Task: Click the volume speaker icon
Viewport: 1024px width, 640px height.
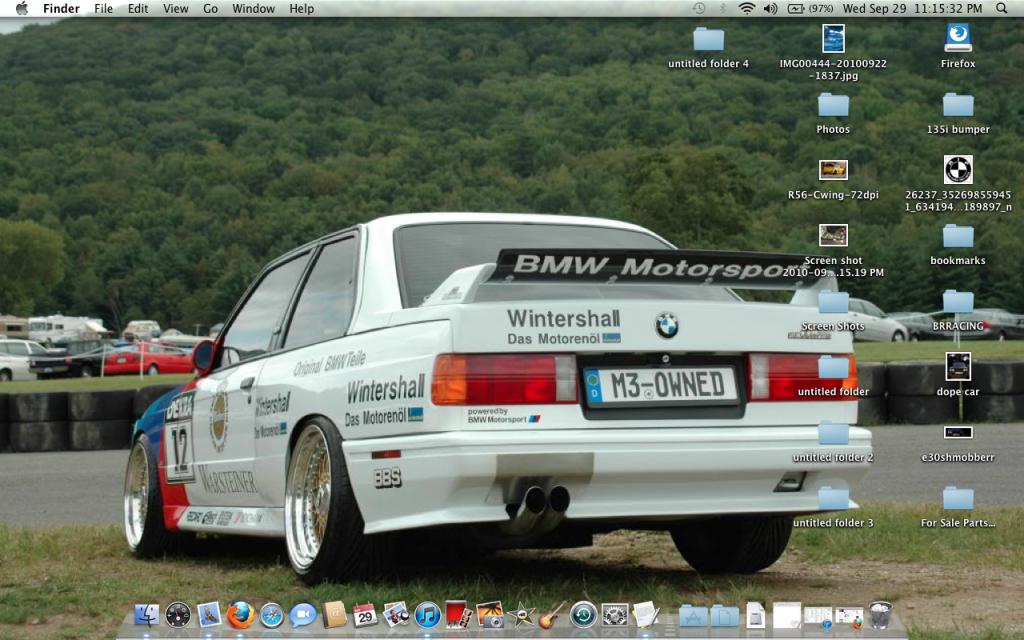Action: [771, 8]
